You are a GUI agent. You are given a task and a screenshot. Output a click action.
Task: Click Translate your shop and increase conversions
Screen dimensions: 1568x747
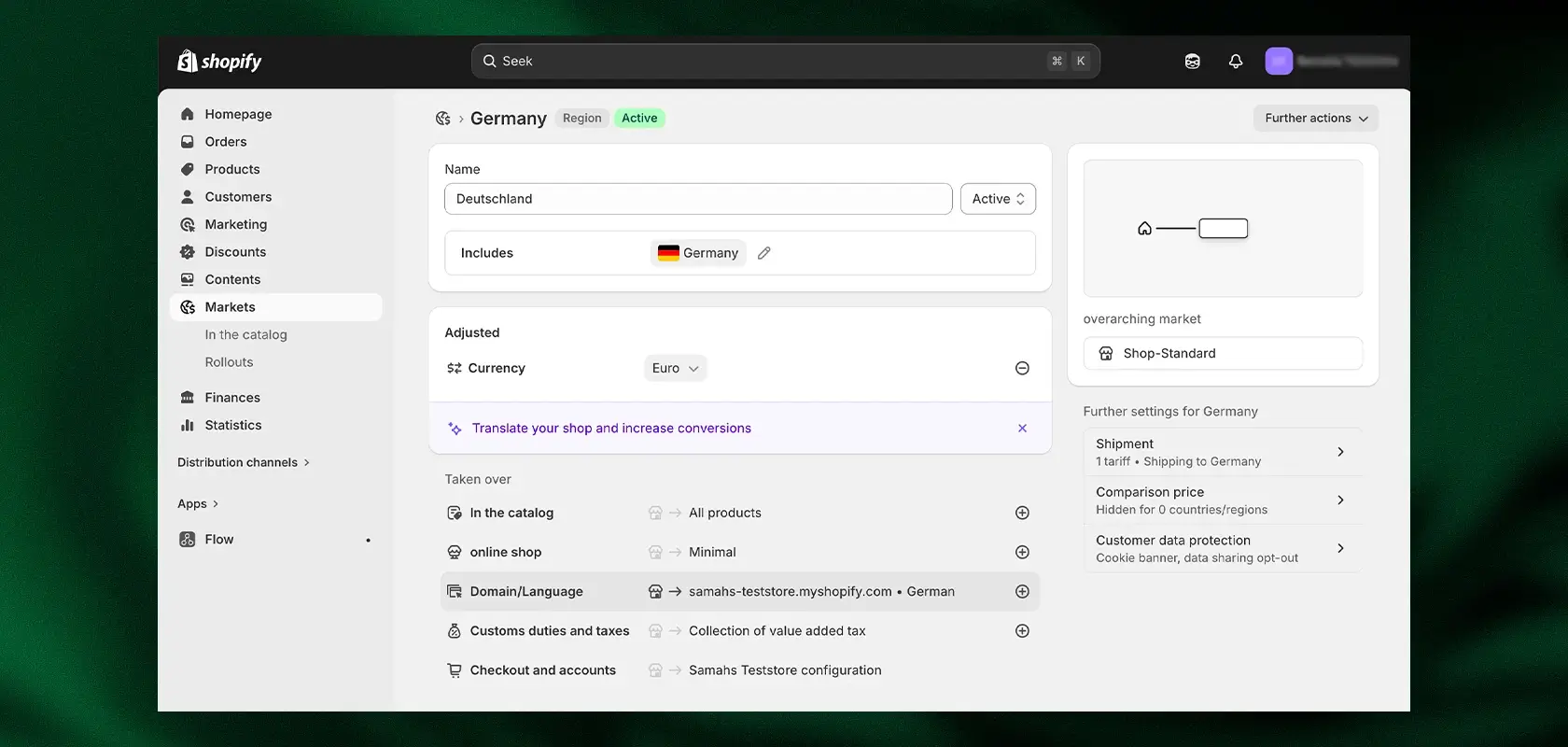click(611, 428)
